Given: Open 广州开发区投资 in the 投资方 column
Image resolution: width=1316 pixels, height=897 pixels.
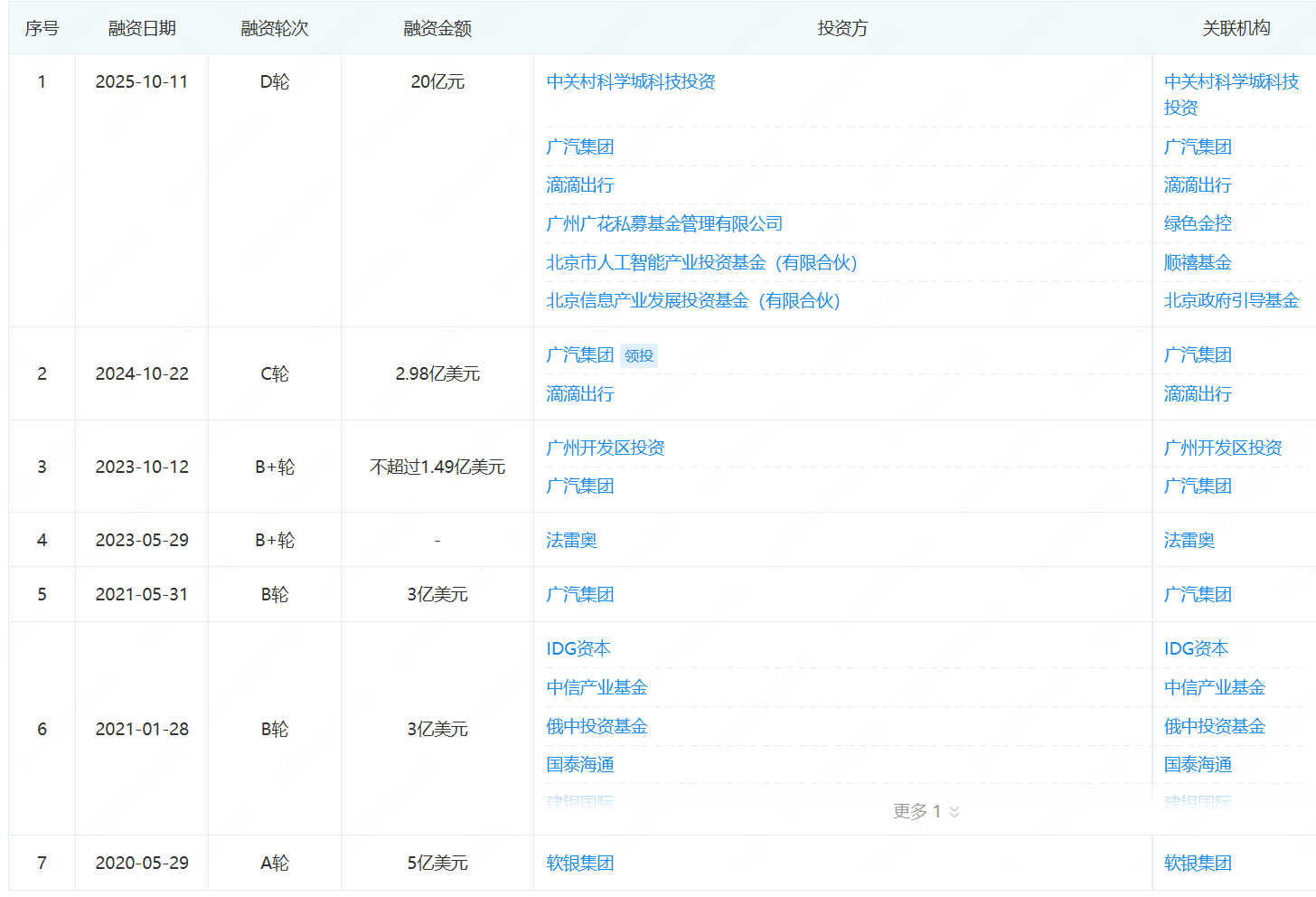Looking at the screenshot, I should click(x=605, y=448).
